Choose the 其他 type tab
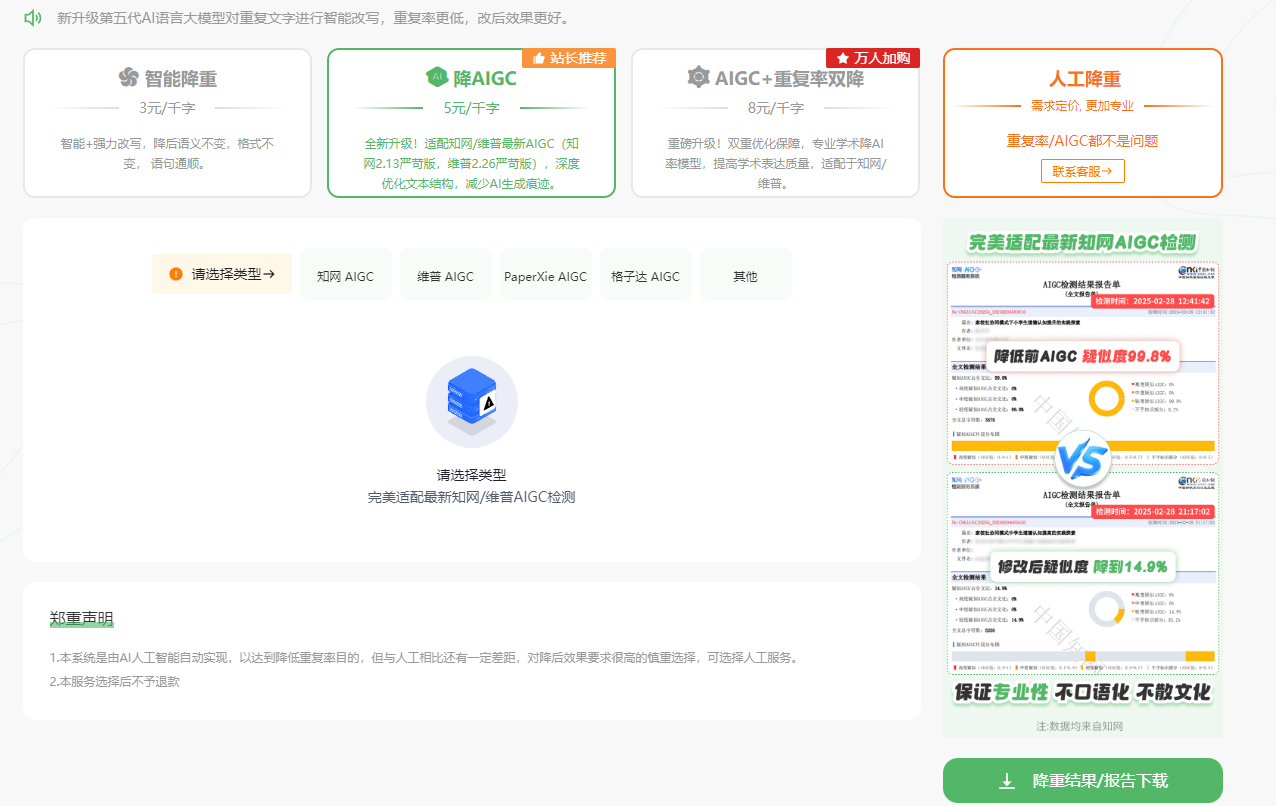 (745, 274)
